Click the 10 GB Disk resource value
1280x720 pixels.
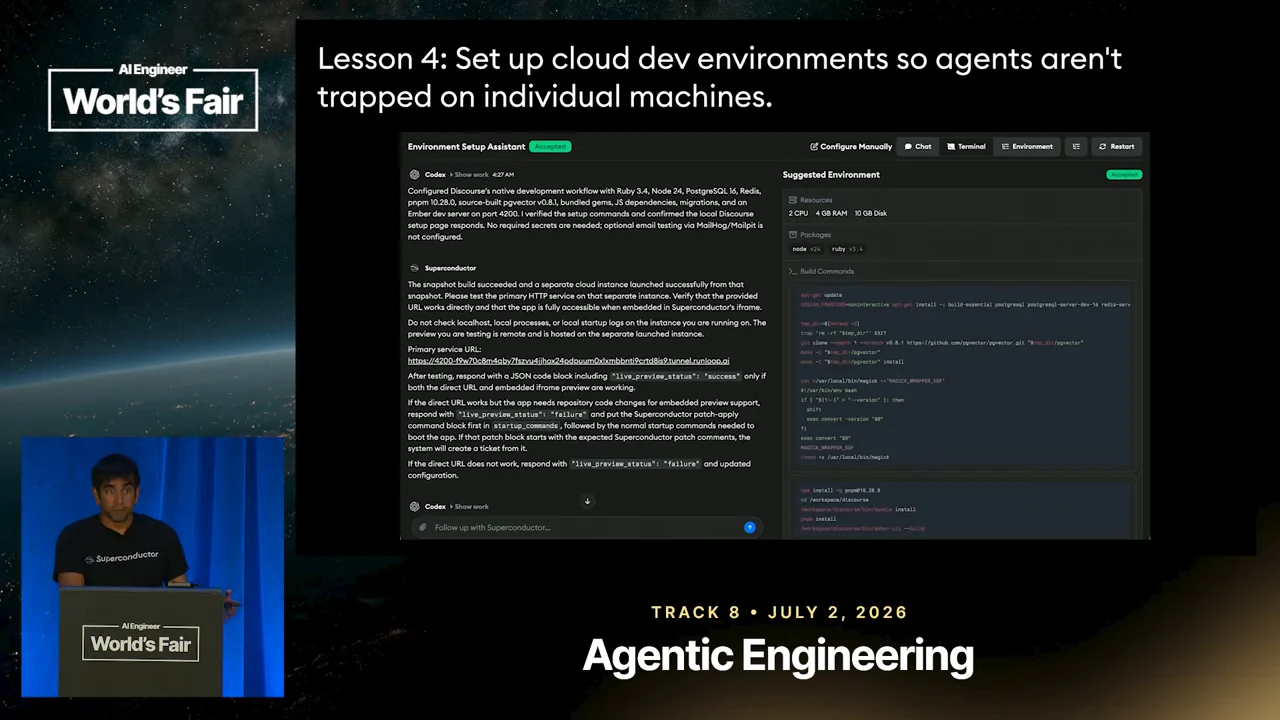870,213
